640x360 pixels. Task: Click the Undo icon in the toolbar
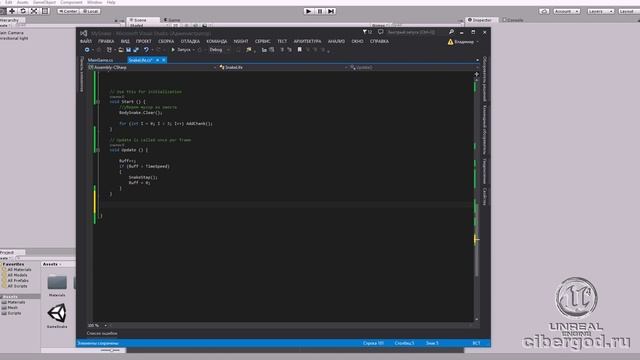tap(146, 50)
